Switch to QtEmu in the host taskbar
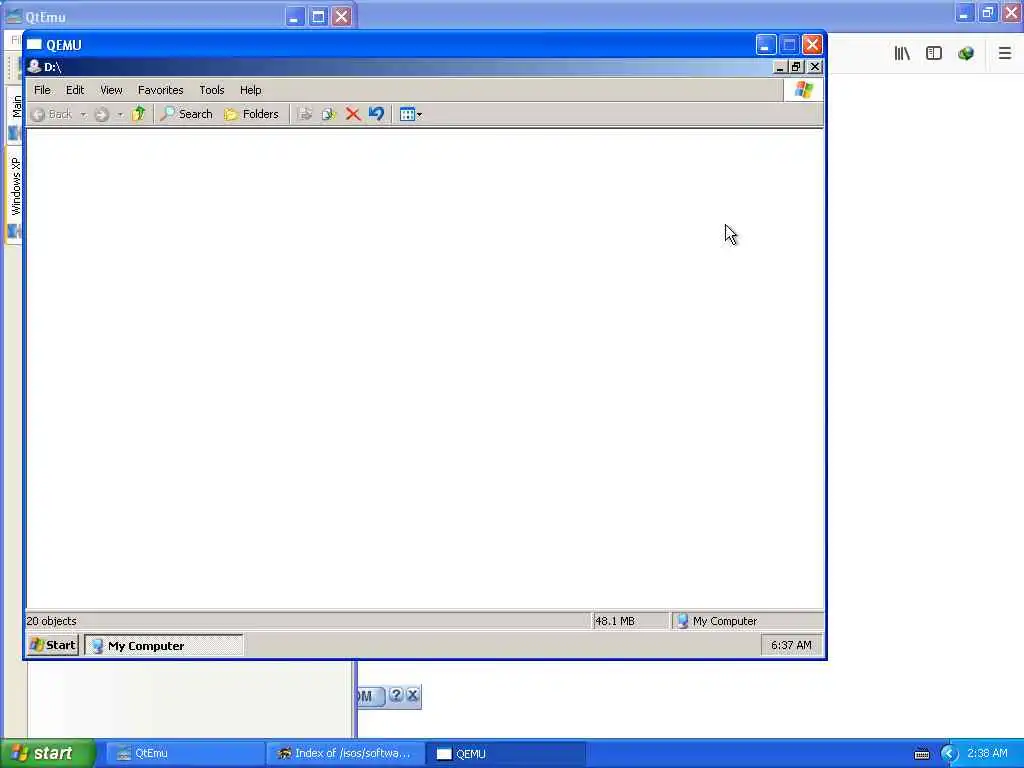The image size is (1024, 768). pyautogui.click(x=185, y=753)
